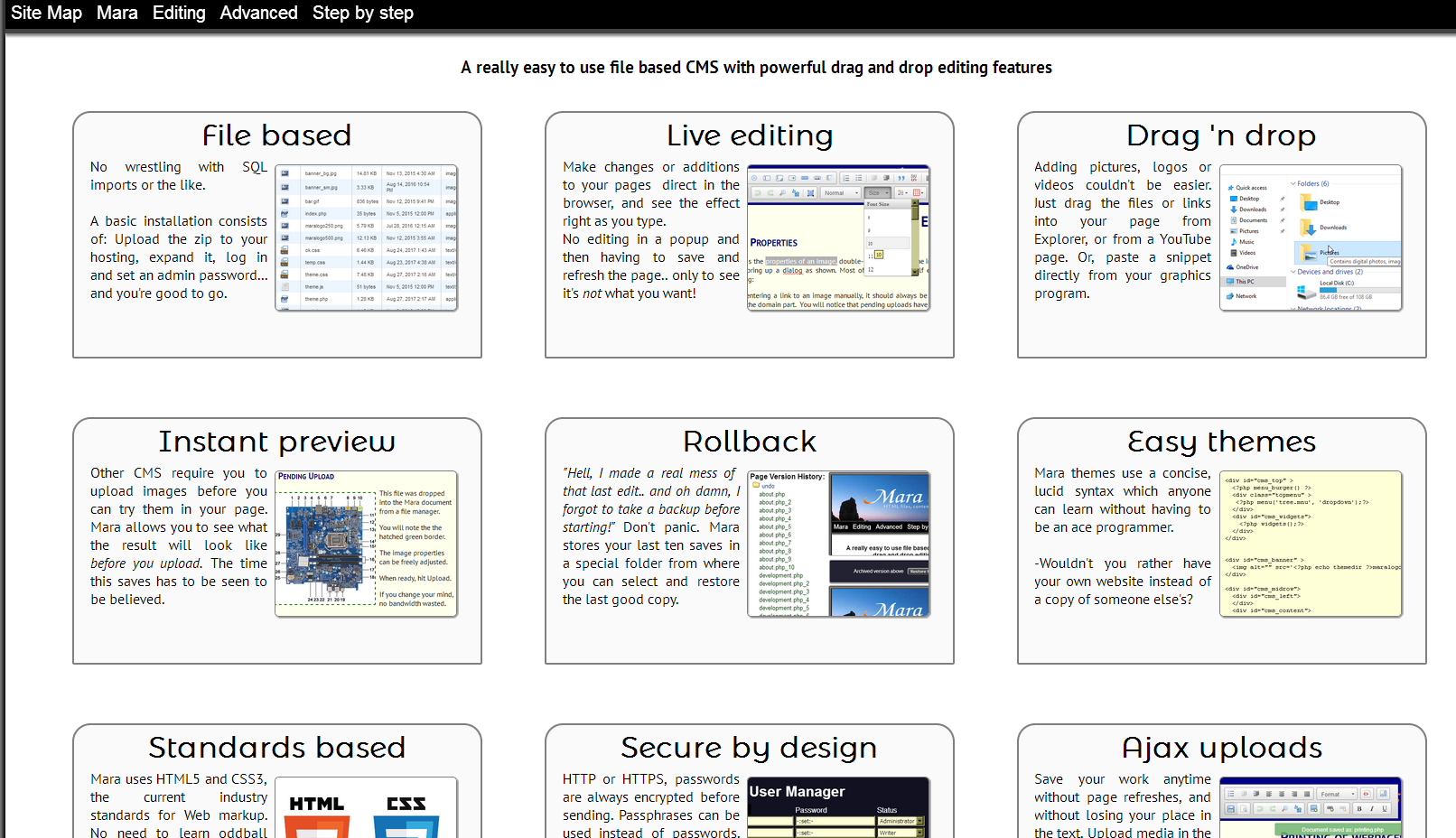Select the bullet list icon in the editor
Viewport: 1456px width, 838px height.
pyautogui.click(x=858, y=178)
